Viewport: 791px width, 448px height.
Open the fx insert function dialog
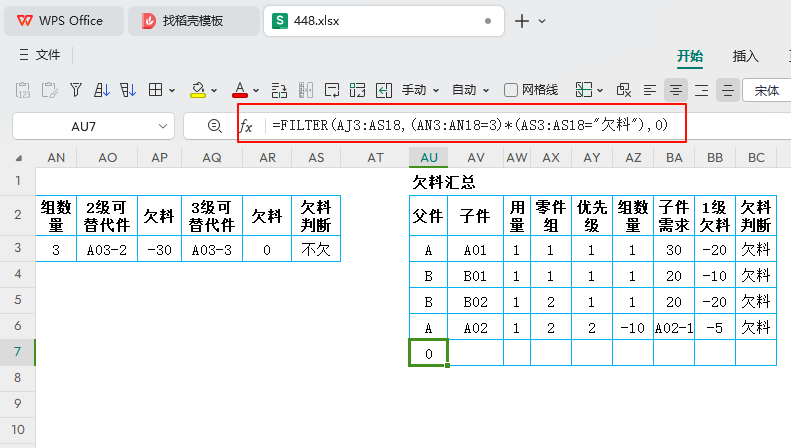(246, 126)
